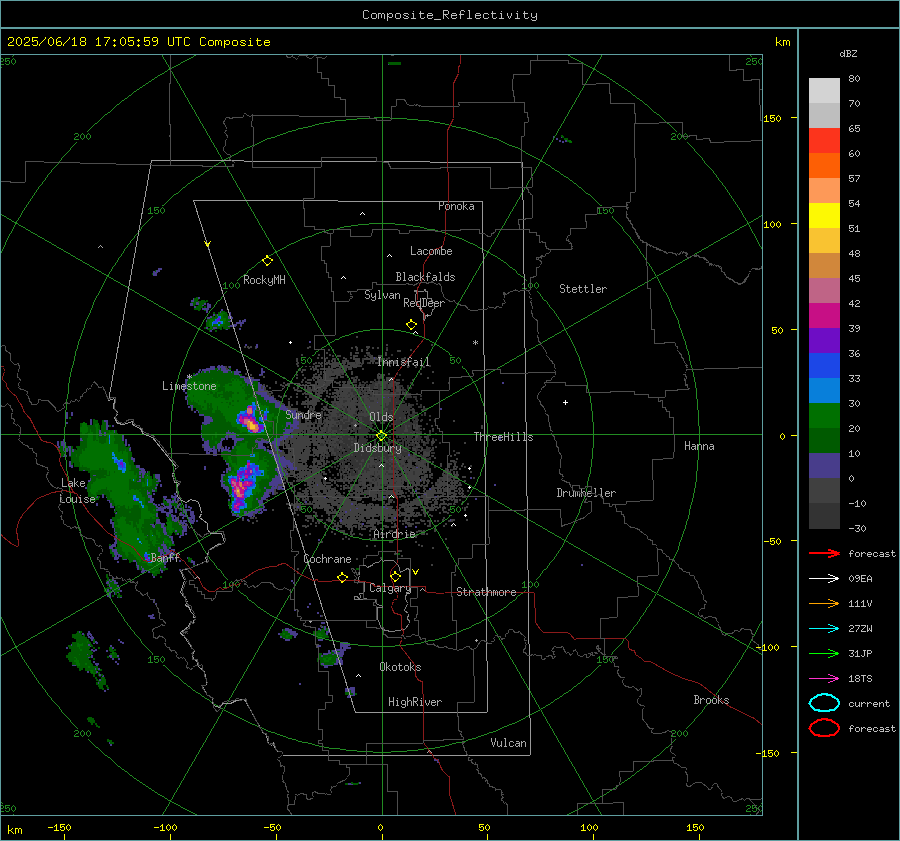
Task: Click the storm cell core southwest of Didsbury
Action: coord(242,485)
